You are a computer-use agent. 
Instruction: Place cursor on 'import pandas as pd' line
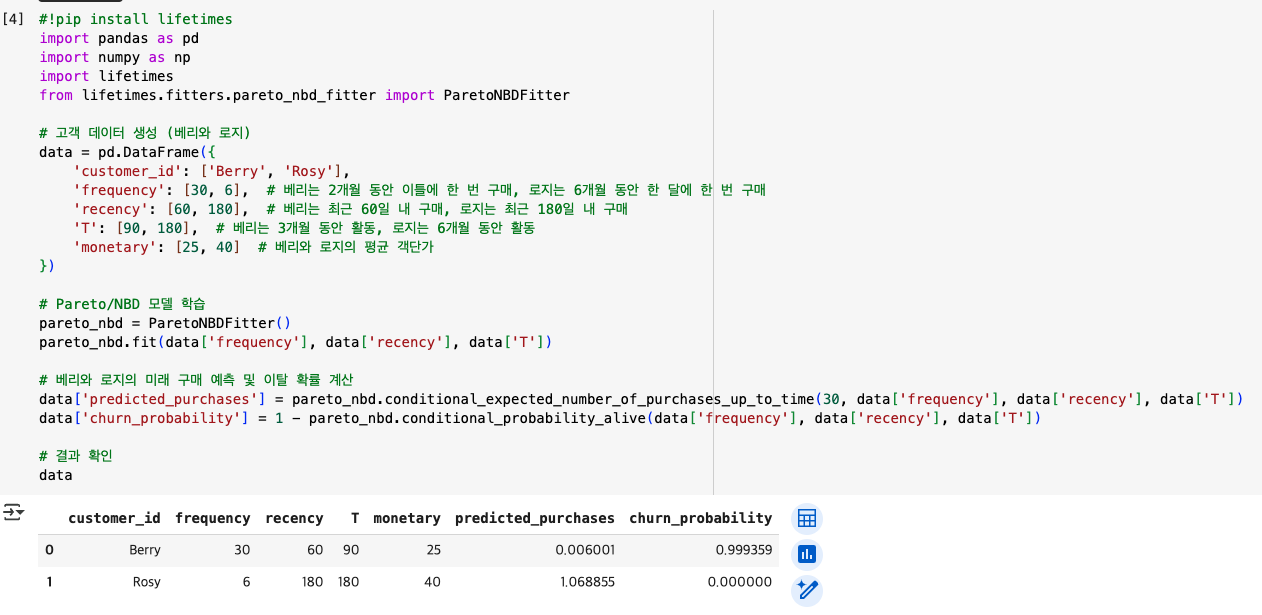click(x=120, y=38)
